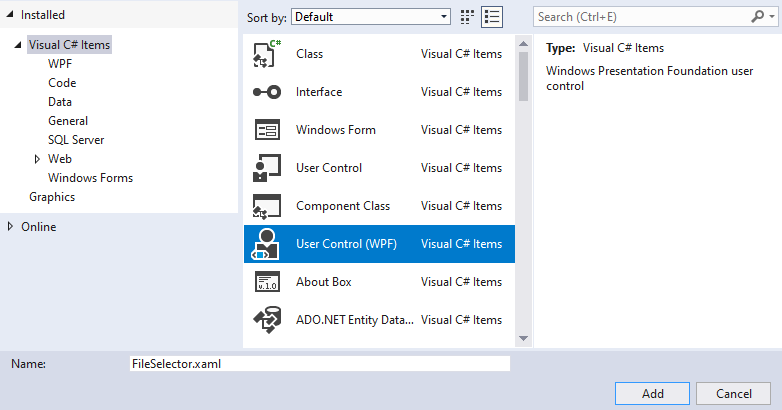Select the Class template icon

pyautogui.click(x=267, y=54)
